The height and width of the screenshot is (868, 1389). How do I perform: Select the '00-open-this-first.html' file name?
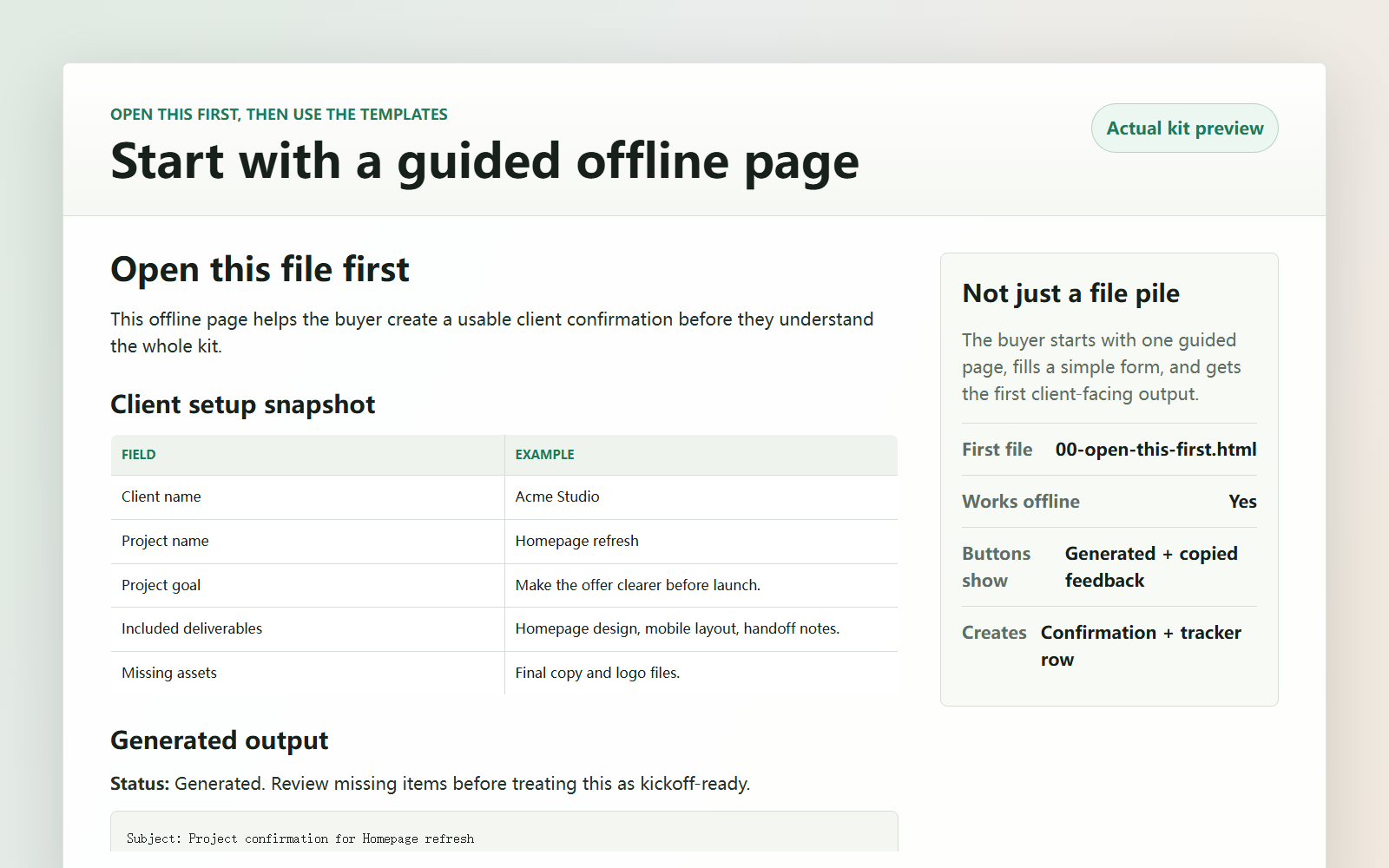(1155, 450)
